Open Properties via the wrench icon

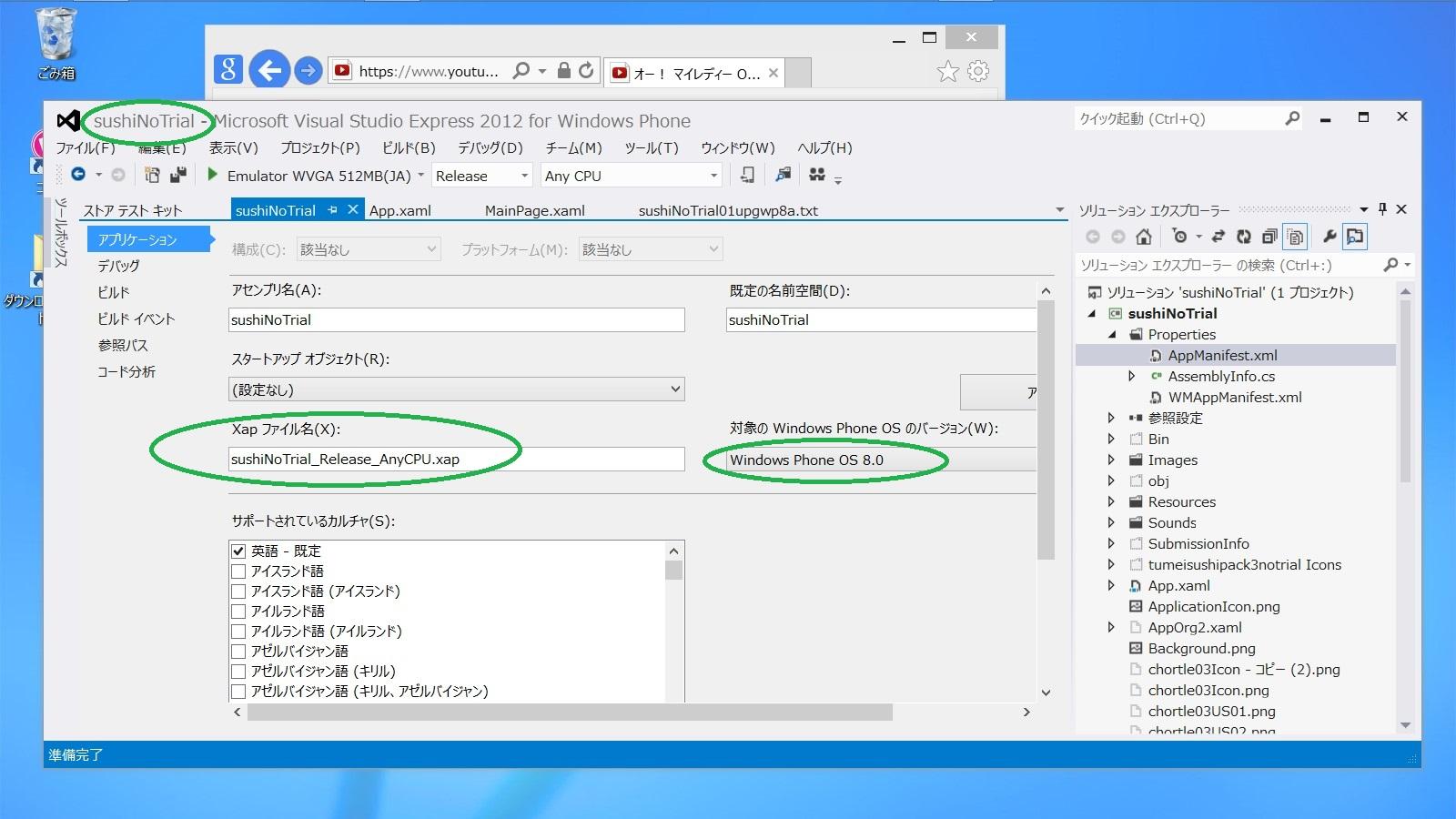[1330, 237]
